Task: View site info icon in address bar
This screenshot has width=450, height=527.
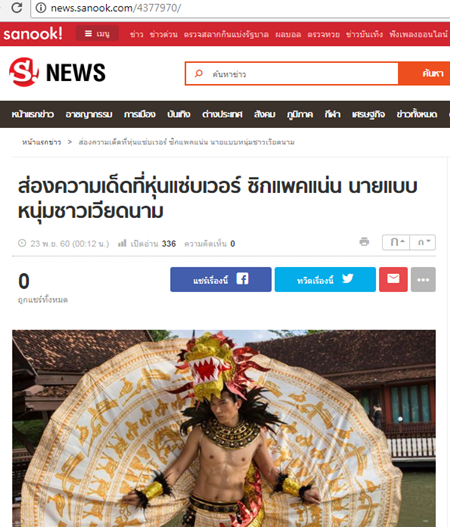Action: 41,8
